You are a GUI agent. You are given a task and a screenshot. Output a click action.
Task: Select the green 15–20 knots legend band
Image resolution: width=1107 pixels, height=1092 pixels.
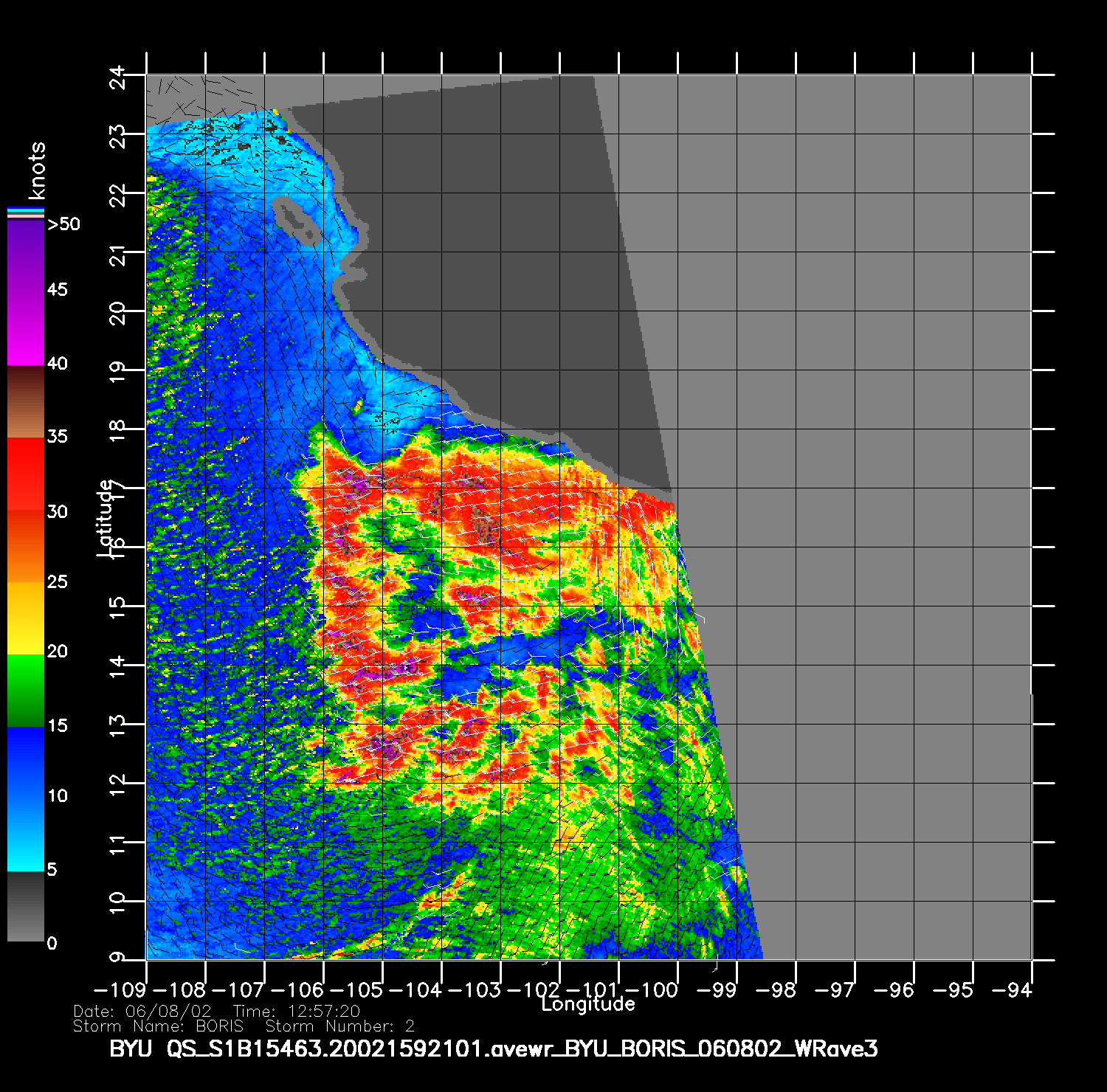click(x=26, y=690)
